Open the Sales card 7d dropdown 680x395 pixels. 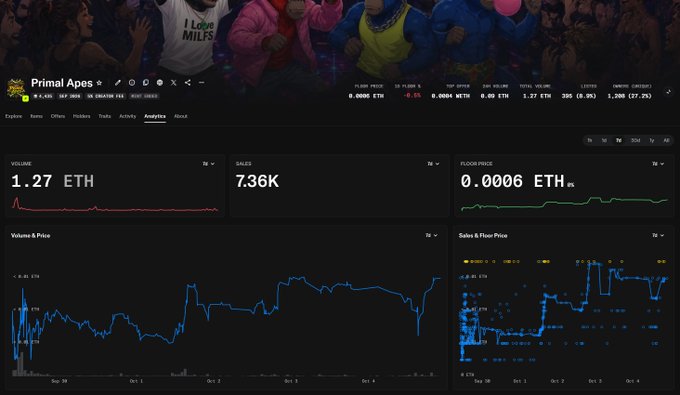[433, 164]
